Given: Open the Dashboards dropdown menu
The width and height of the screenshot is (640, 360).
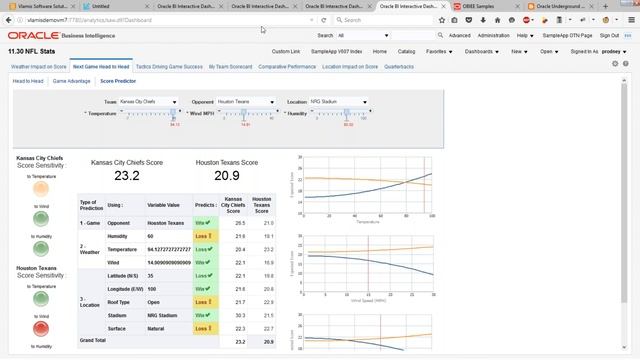Looking at the screenshot, I should 482,51.
